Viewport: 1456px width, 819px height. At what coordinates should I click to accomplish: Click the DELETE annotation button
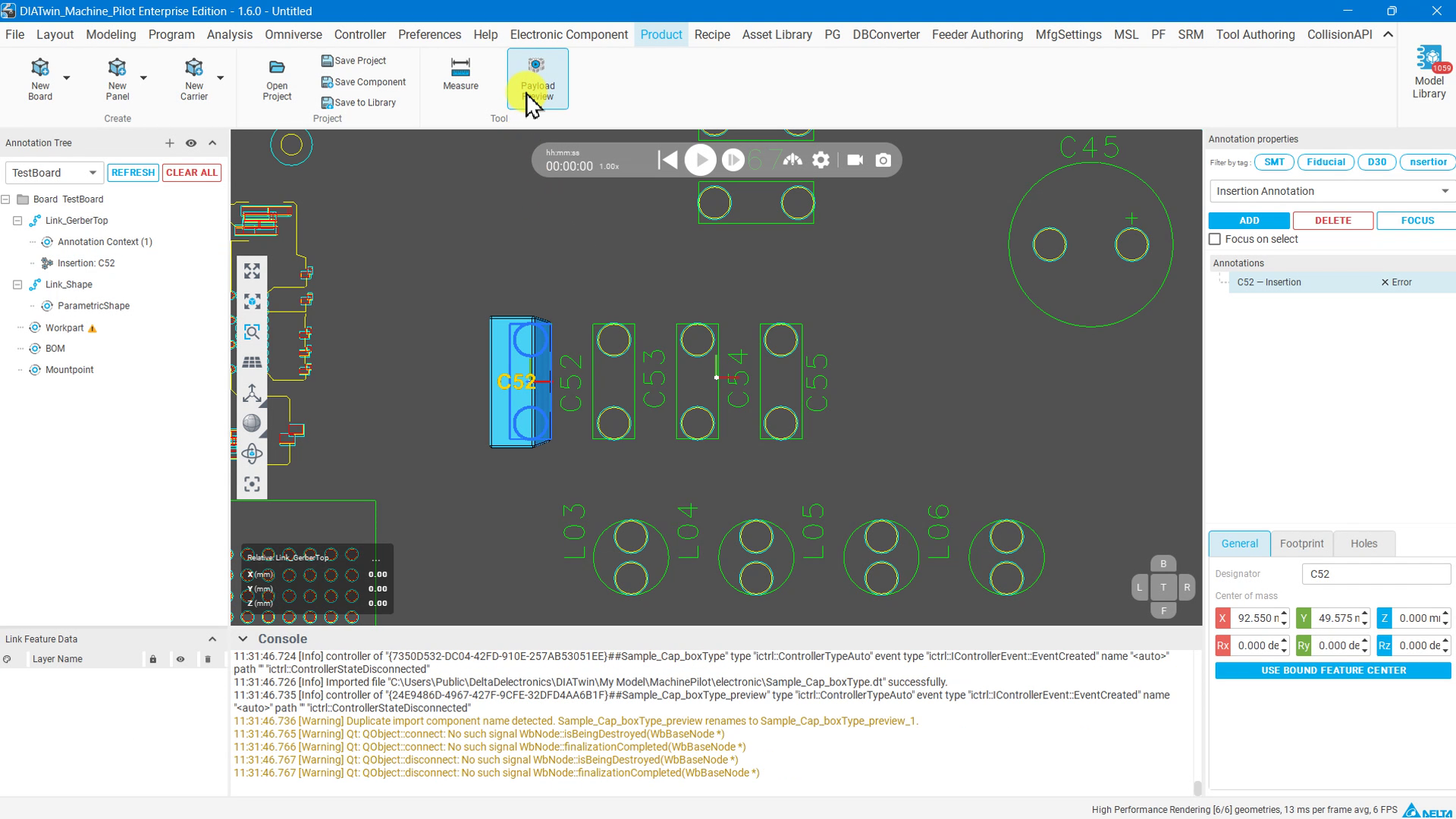pos(1332,221)
